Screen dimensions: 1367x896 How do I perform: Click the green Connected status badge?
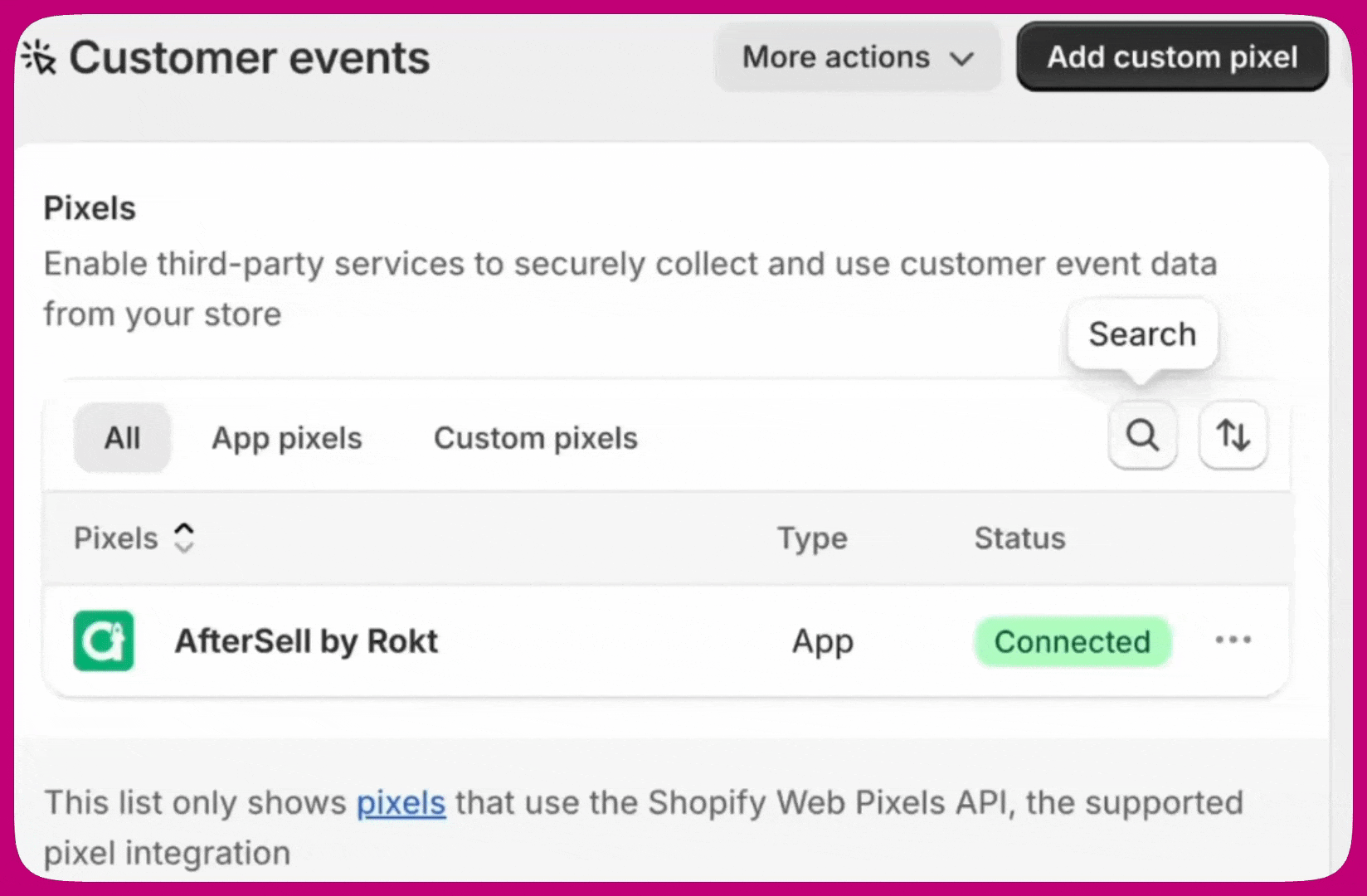[x=1072, y=641]
